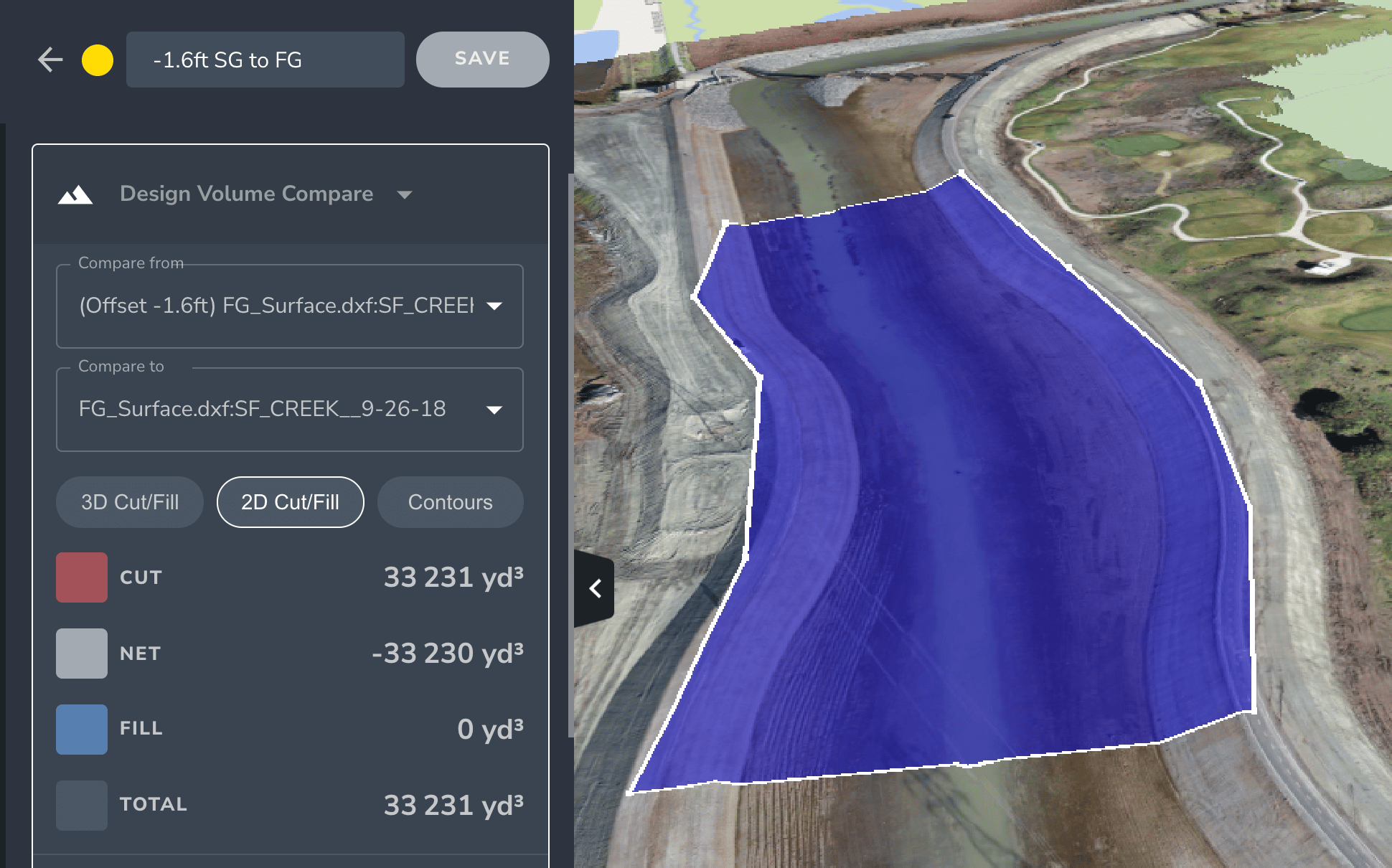Click the red CUT color swatch
The width and height of the screenshot is (1392, 868).
82,577
